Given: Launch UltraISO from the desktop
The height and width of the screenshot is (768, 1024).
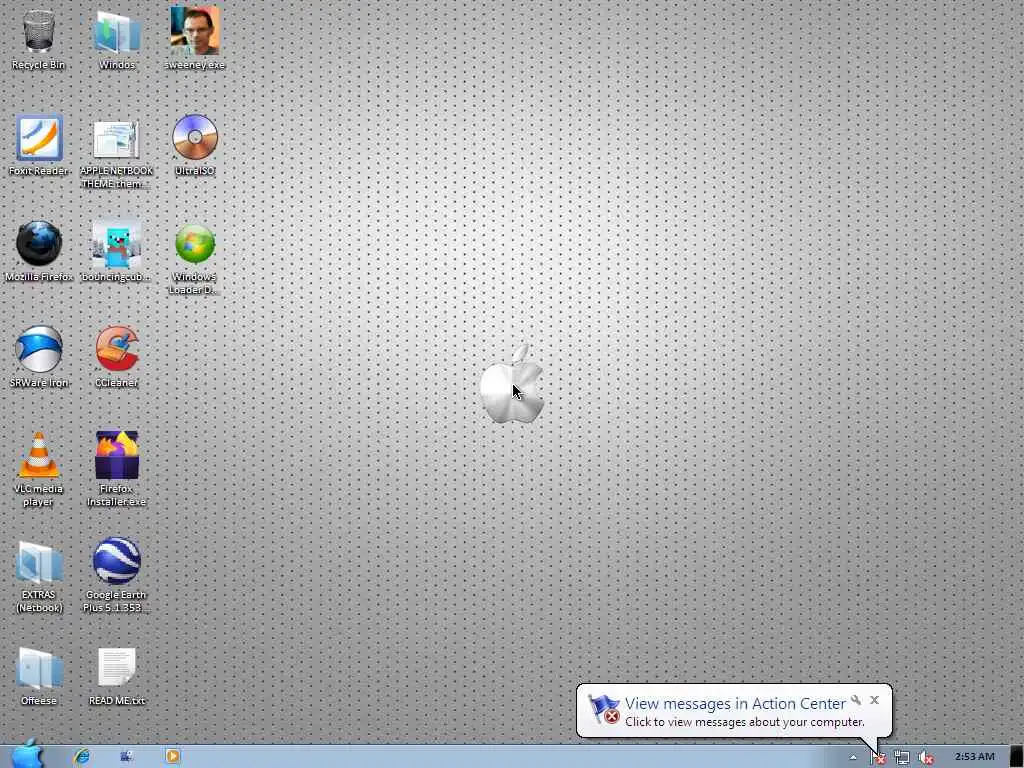Looking at the screenshot, I should [x=195, y=145].
